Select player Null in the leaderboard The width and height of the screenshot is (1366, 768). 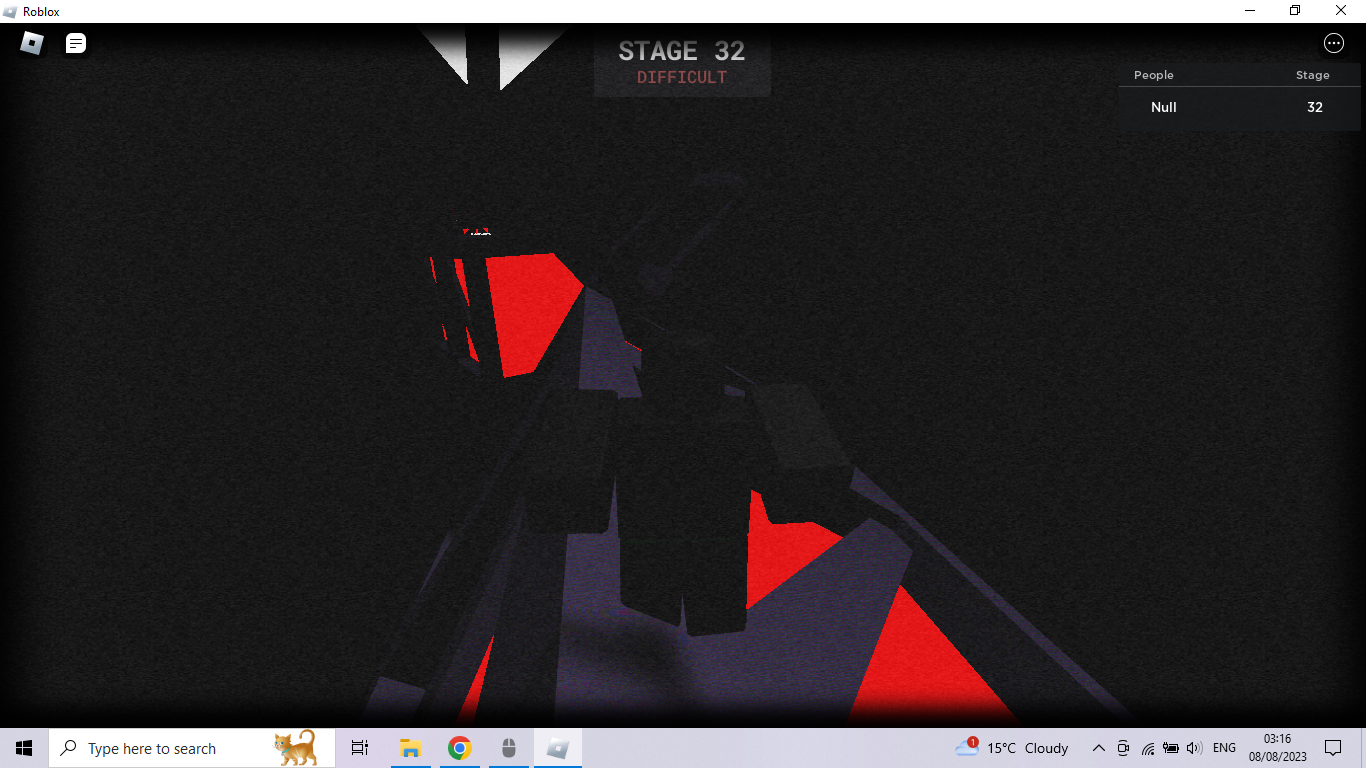[x=1163, y=107]
